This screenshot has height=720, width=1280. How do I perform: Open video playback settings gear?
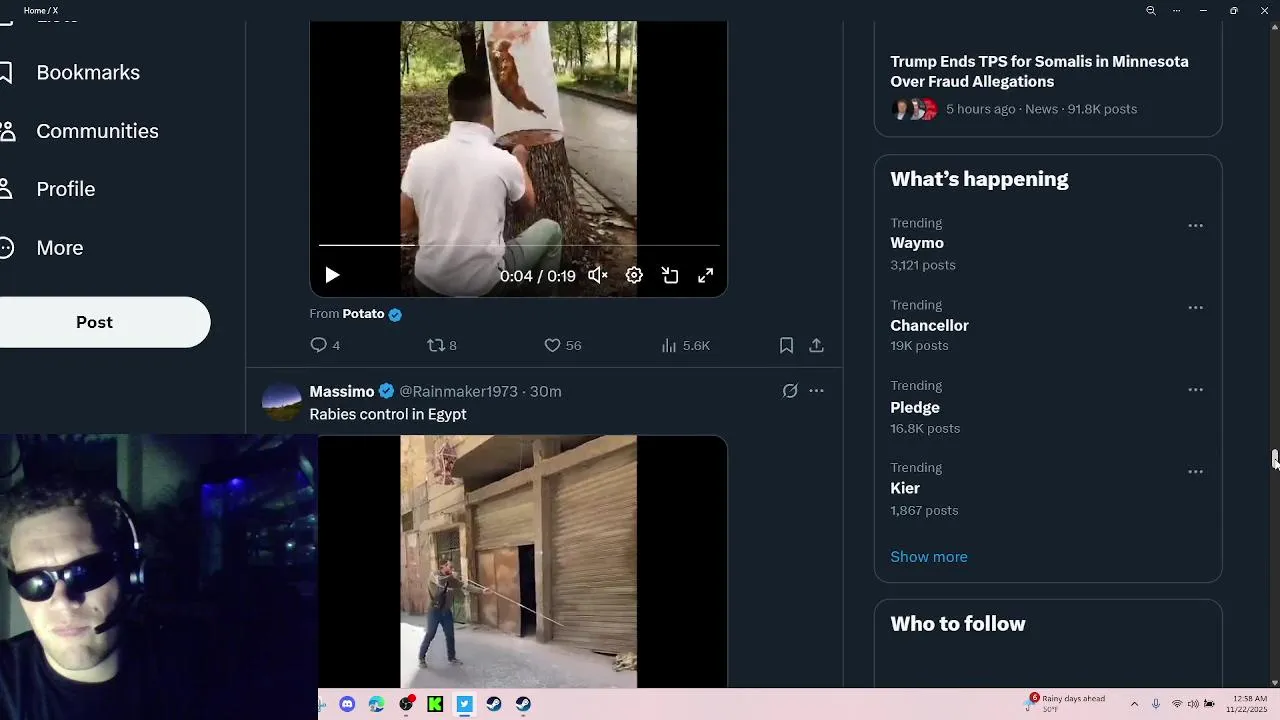coord(634,275)
